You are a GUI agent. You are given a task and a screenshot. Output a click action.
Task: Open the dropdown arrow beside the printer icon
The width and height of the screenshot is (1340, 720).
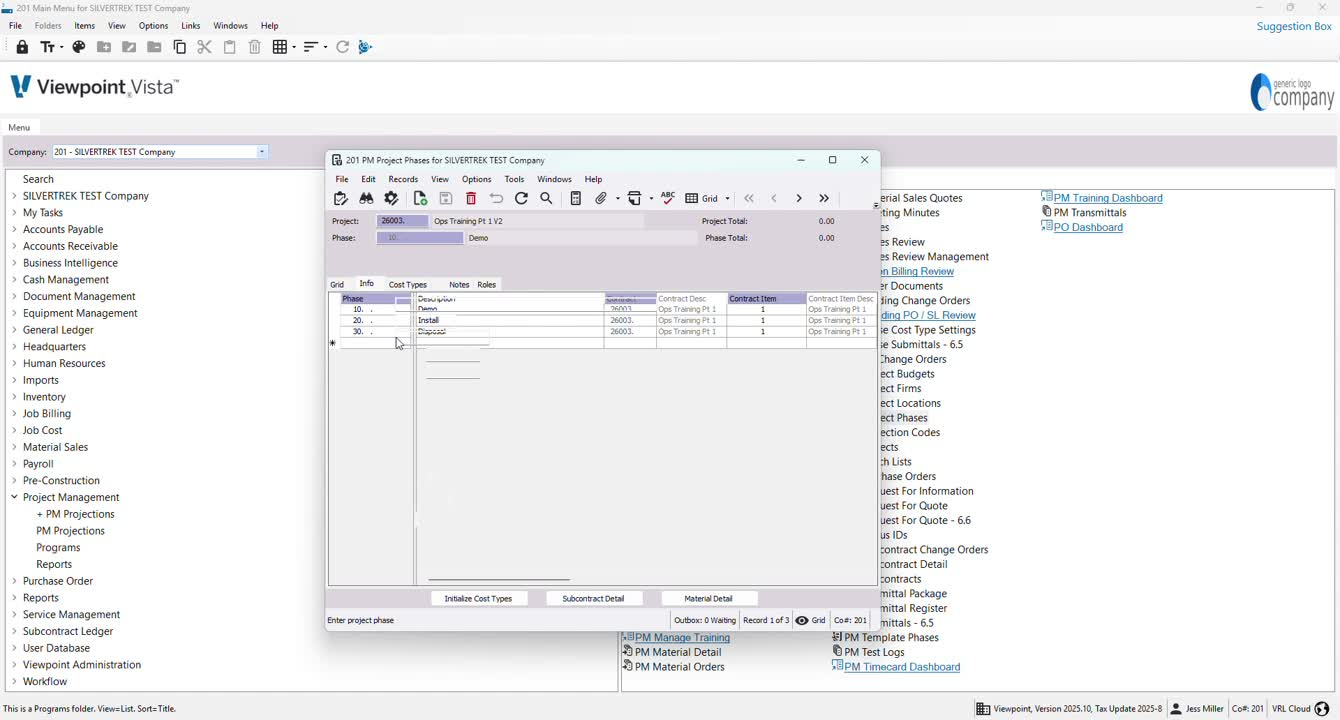[651, 199]
